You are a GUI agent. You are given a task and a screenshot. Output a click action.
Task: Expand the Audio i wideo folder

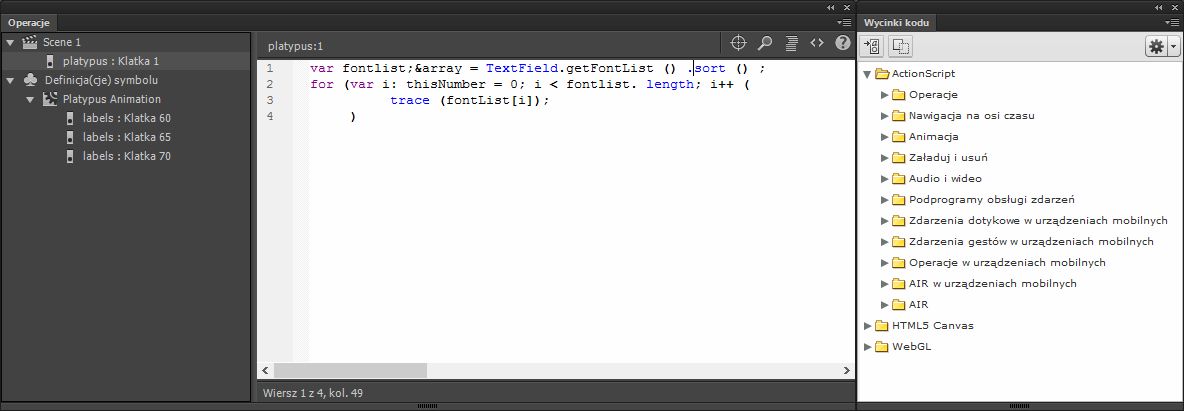884,179
